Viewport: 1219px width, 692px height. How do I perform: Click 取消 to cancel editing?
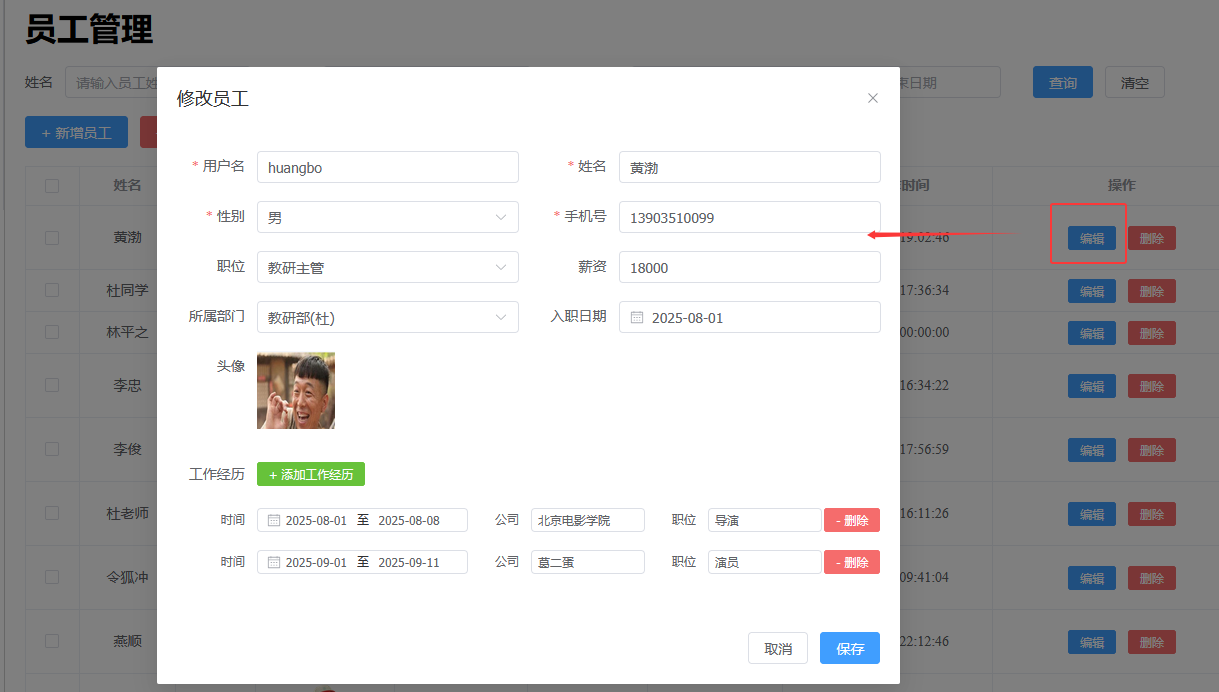click(778, 649)
